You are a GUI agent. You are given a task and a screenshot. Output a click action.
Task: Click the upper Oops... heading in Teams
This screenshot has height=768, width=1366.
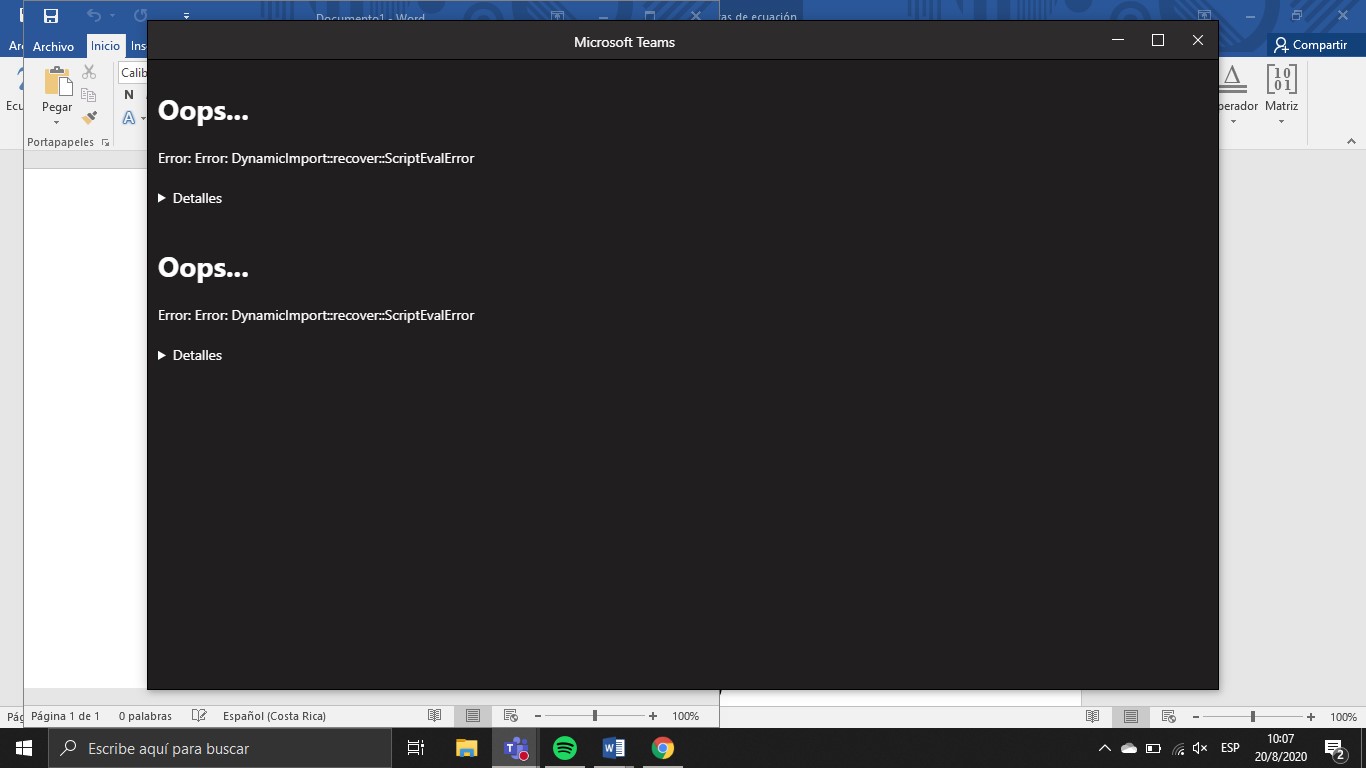pyautogui.click(x=203, y=111)
